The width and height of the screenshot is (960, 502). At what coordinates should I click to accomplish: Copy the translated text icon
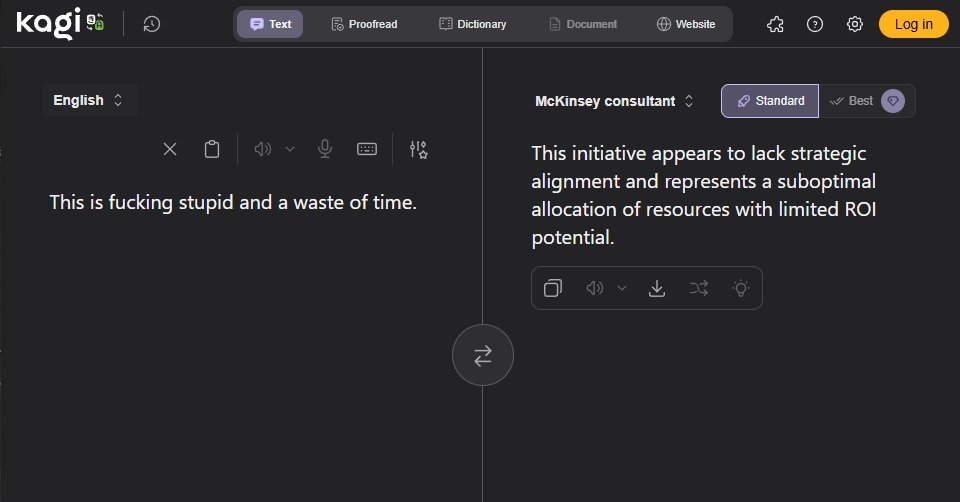553,288
